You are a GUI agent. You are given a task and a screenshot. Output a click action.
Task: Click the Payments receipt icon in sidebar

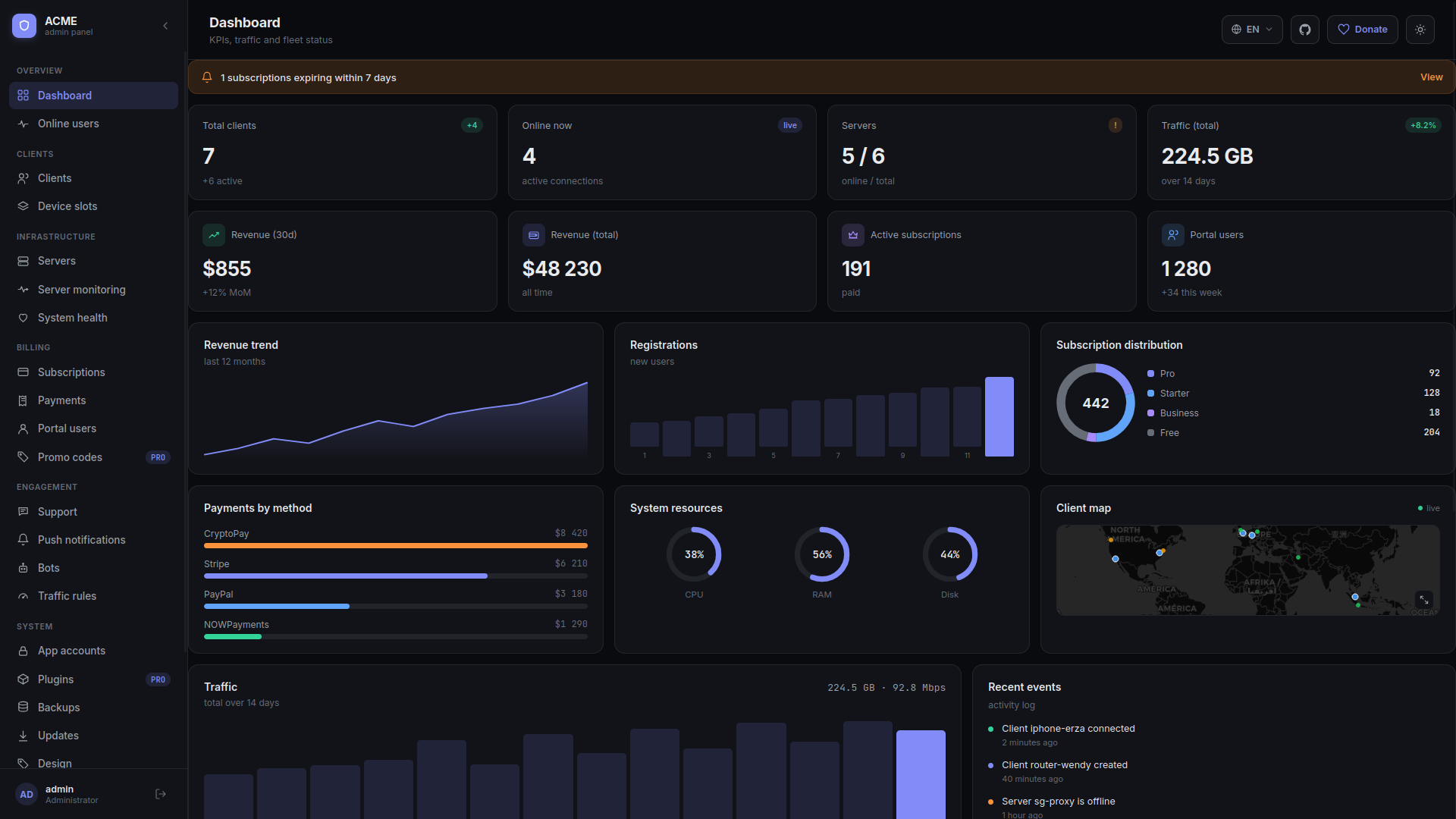click(23, 400)
